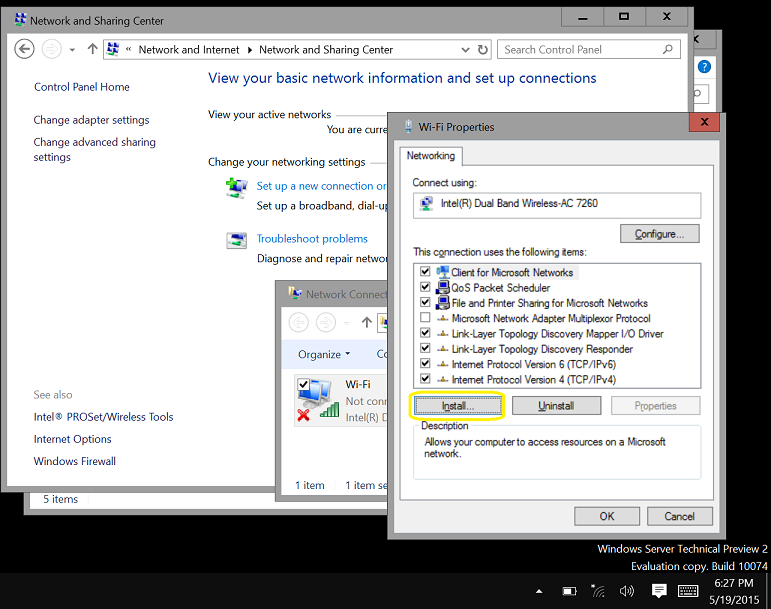Screen dimensions: 771x609
Task: Show hidden icons in the system tray
Action: [540, 591]
